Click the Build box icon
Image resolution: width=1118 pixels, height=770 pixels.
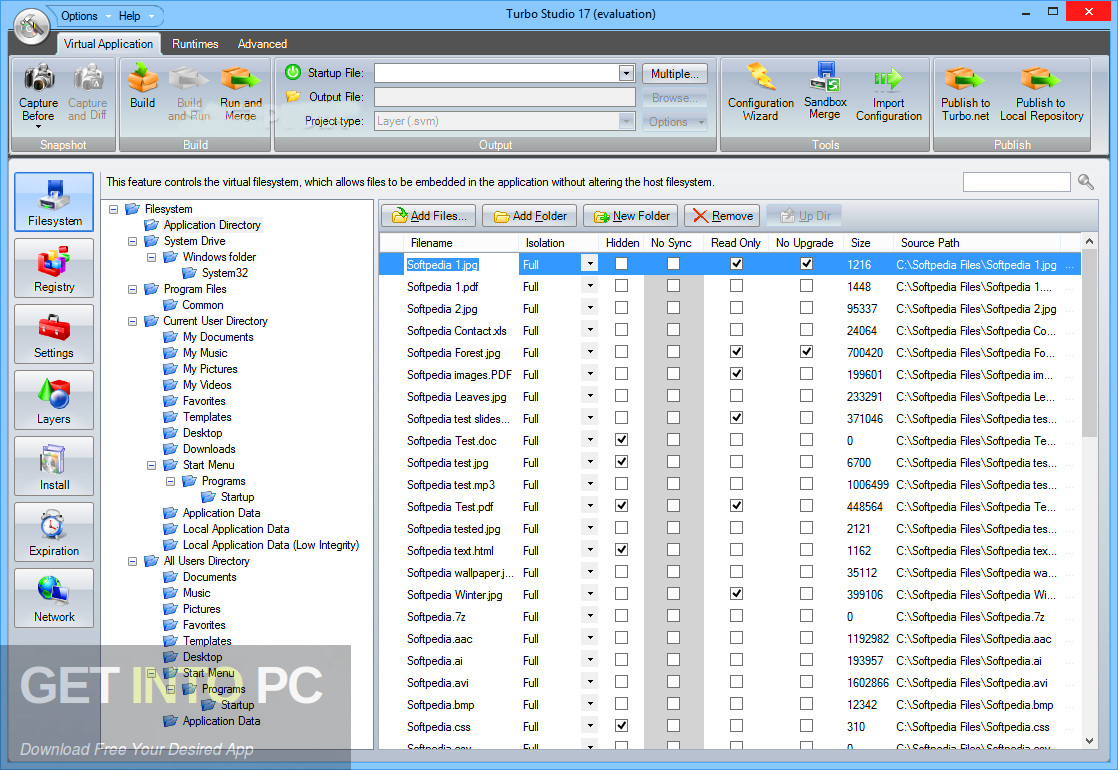(x=143, y=77)
